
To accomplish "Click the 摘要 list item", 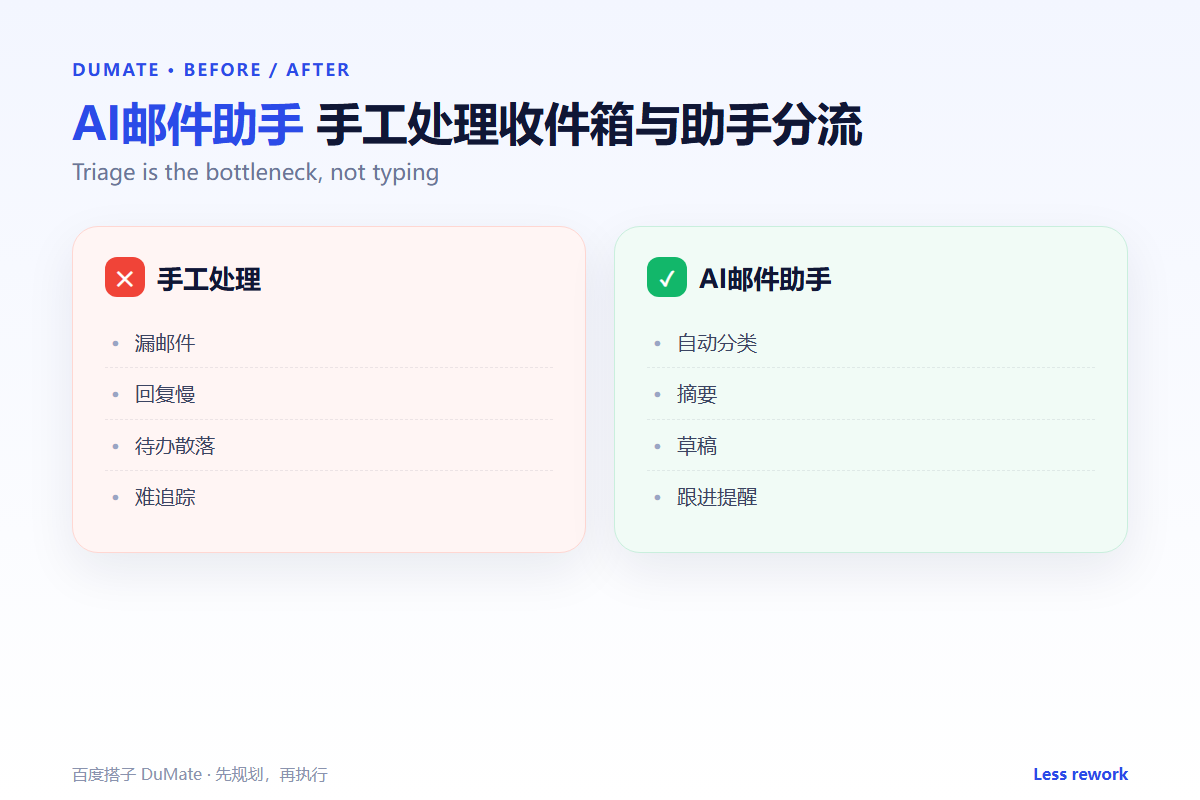I will pyautogui.click(x=871, y=394).
